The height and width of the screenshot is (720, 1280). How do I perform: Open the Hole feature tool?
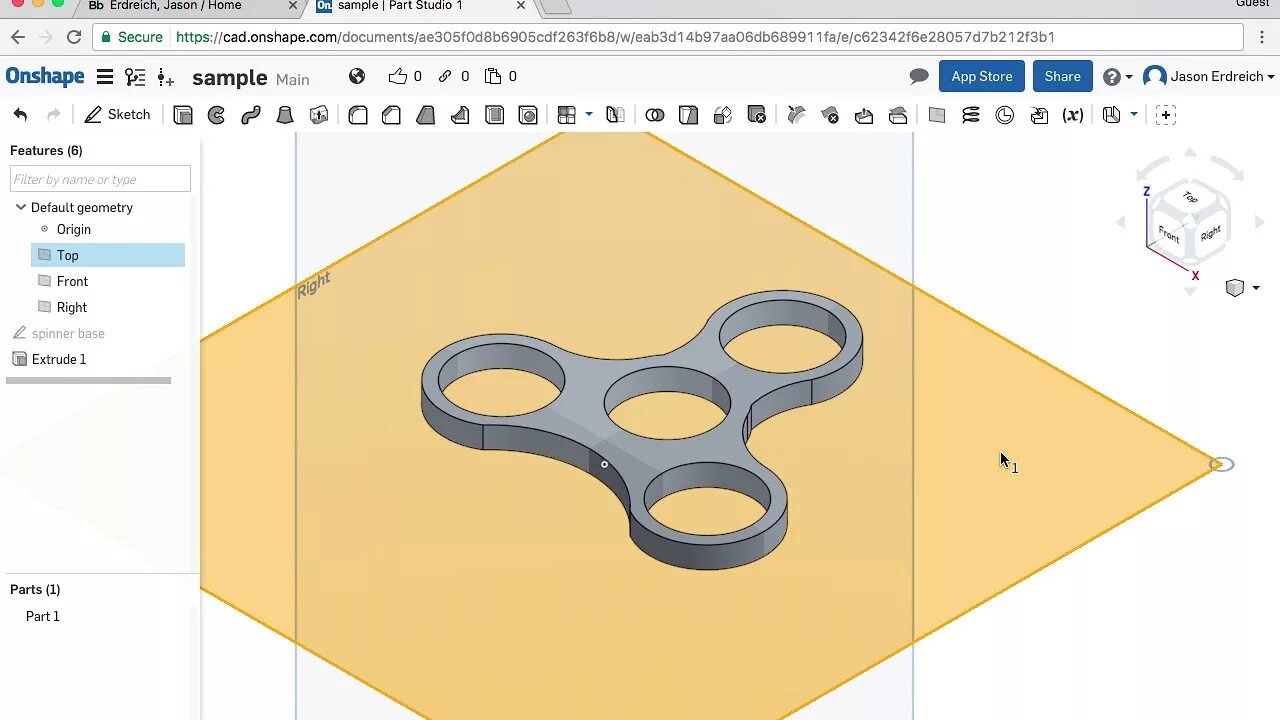coord(528,114)
